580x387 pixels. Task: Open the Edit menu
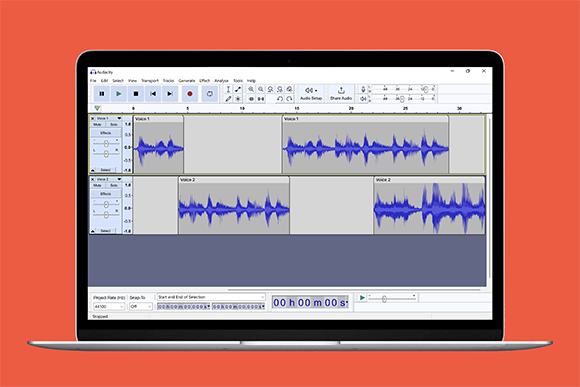[x=105, y=81]
